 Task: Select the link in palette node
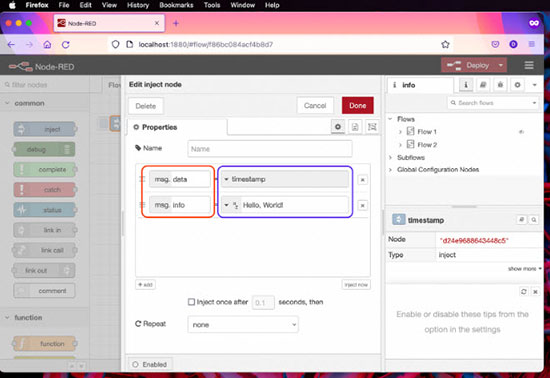tap(45, 230)
